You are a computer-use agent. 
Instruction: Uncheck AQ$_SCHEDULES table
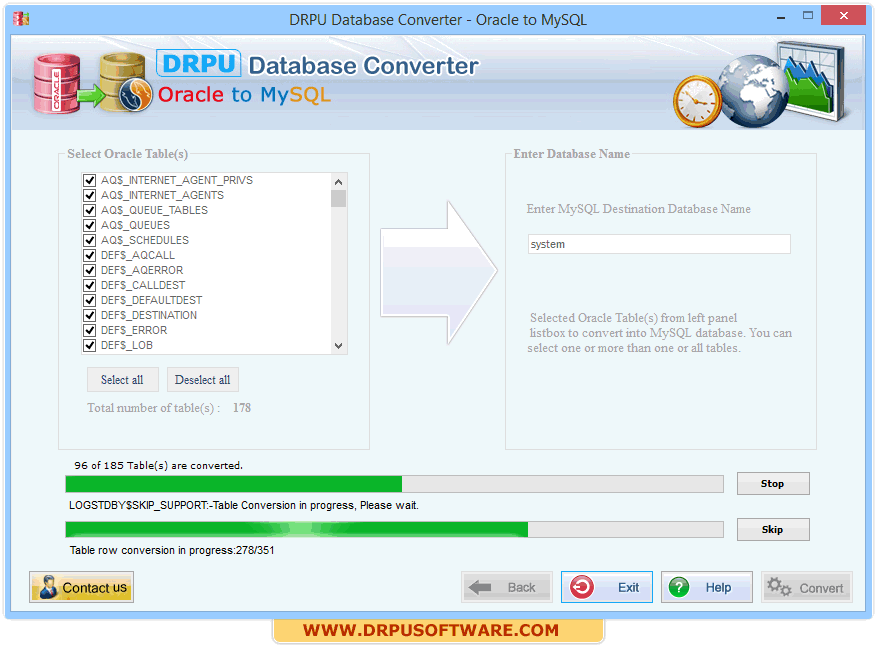coord(89,240)
